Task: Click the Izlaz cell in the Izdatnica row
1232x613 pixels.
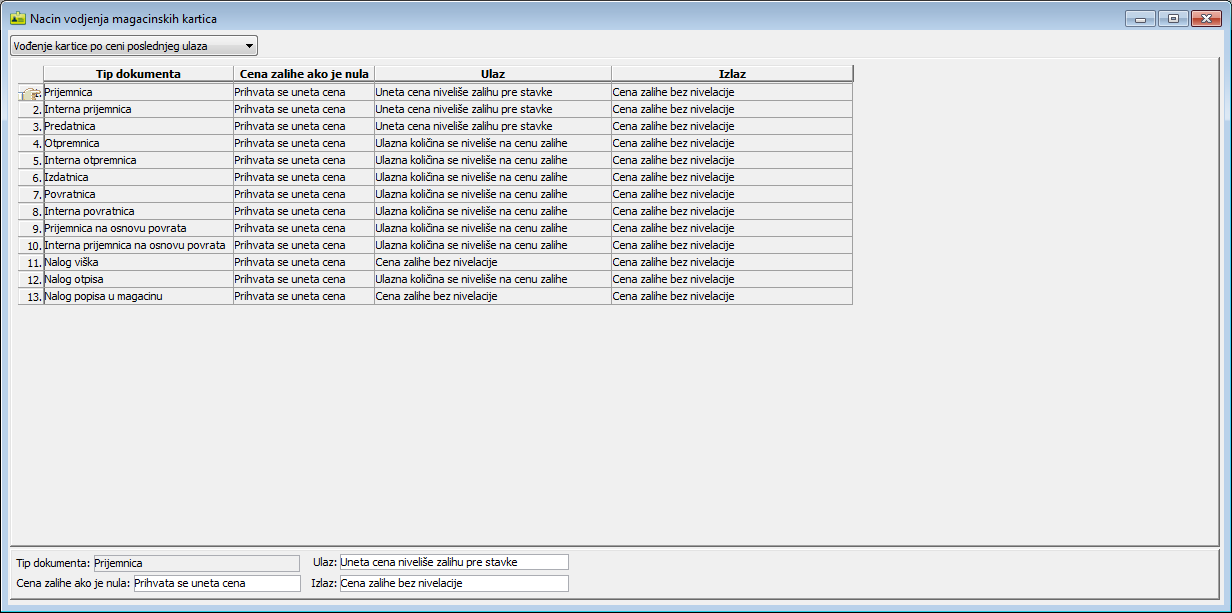Action: (732, 177)
